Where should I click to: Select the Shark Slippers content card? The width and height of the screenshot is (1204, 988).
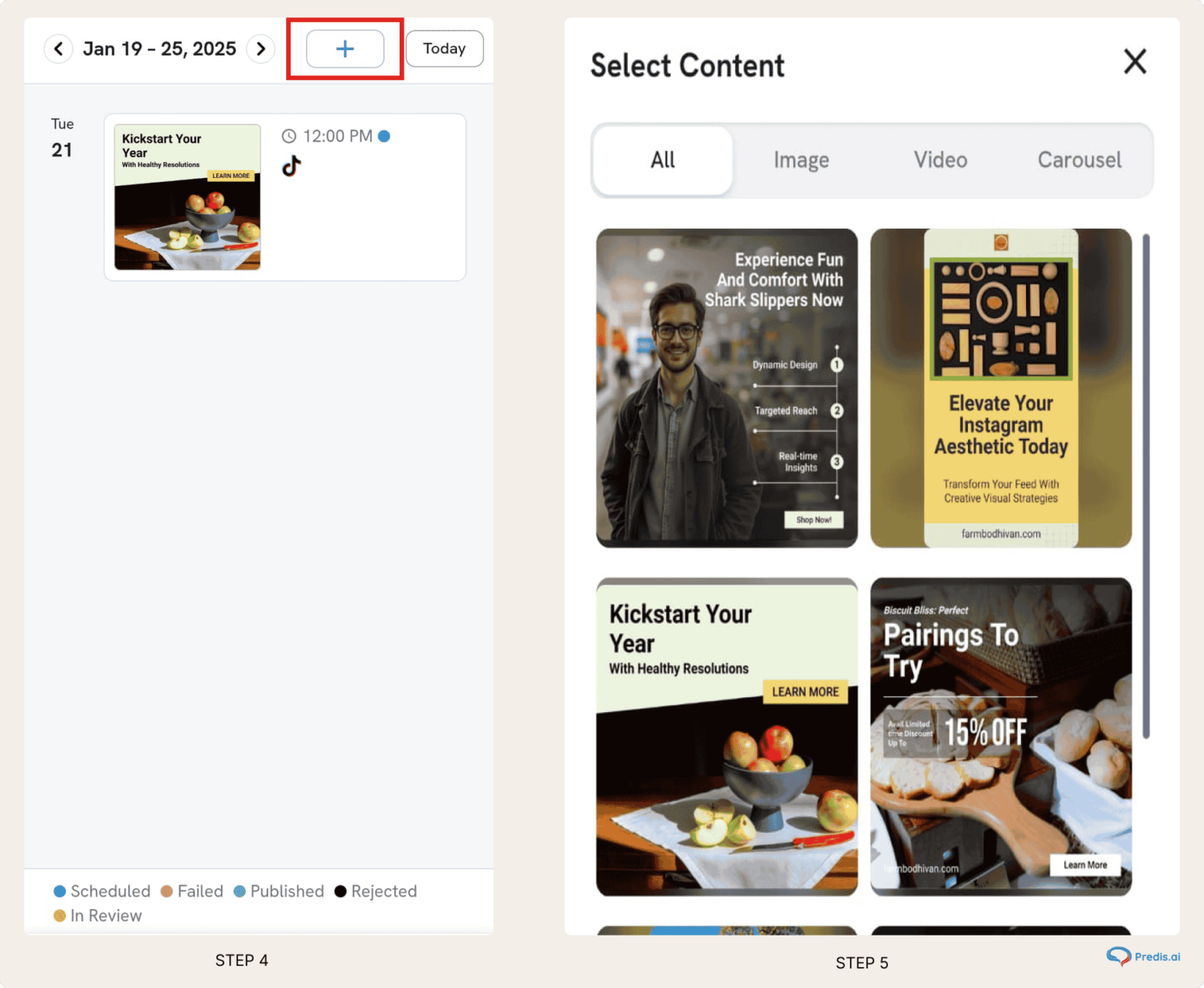(727, 388)
